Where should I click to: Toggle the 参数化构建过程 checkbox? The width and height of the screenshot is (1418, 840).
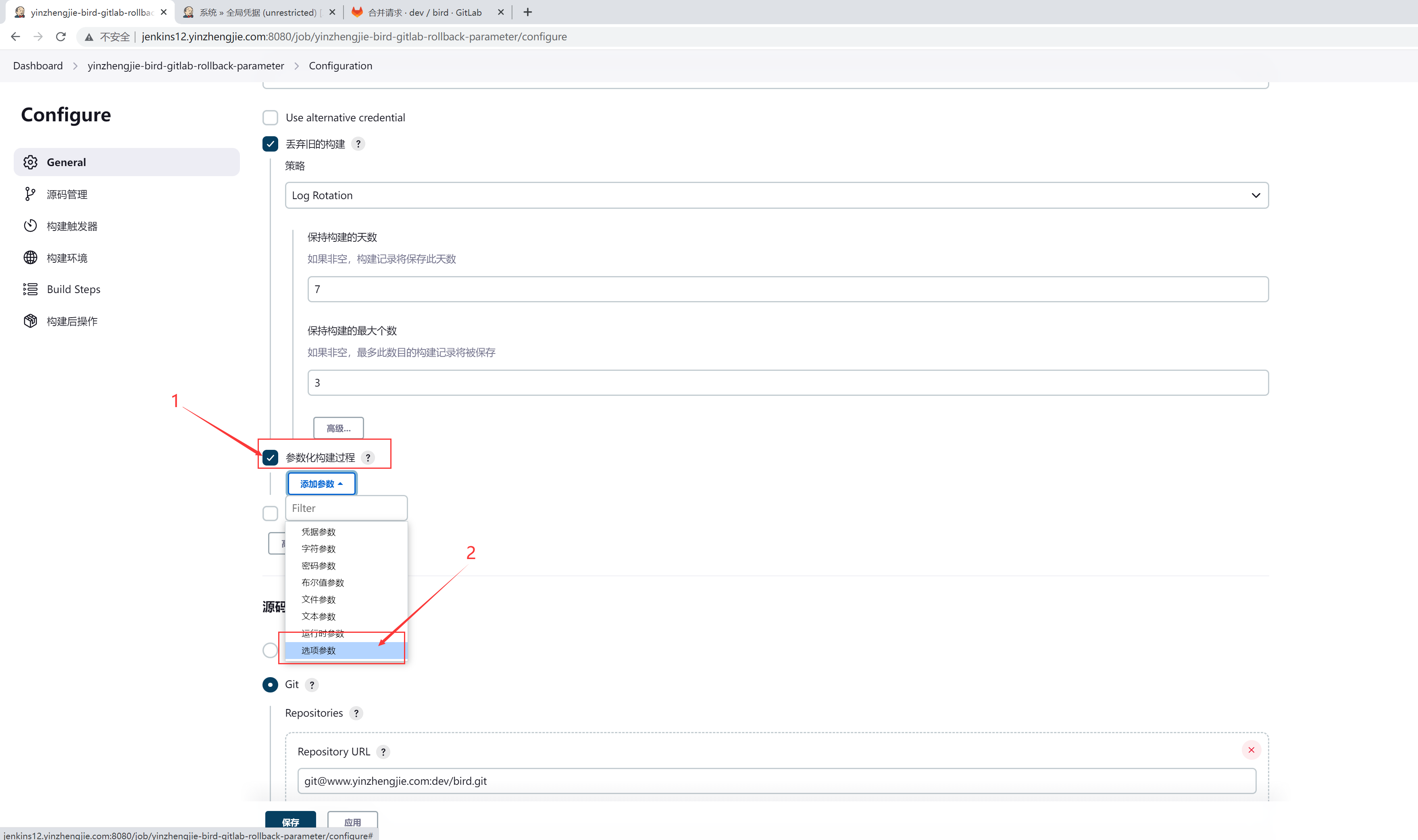point(271,457)
